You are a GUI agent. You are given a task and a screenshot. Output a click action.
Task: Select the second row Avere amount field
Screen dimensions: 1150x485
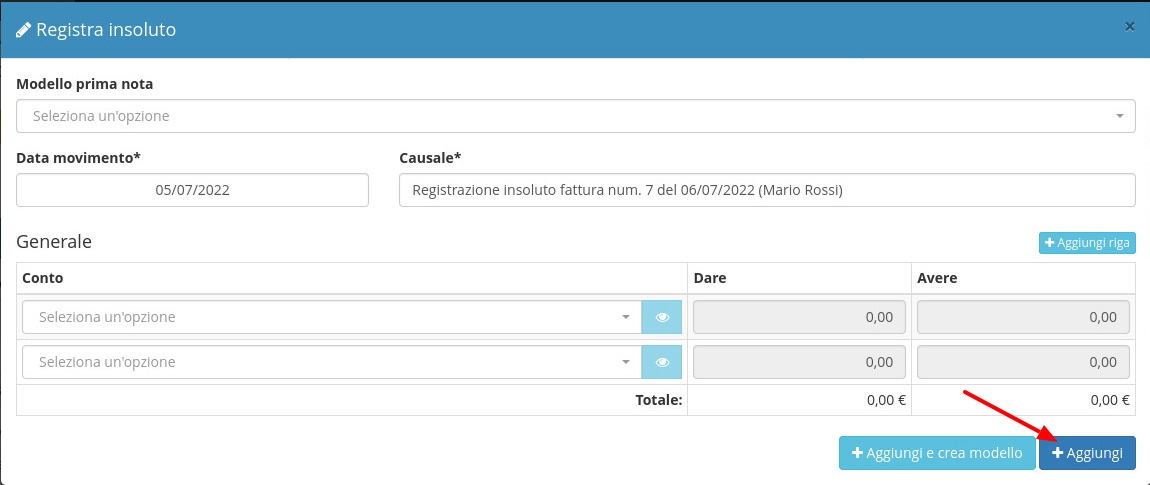click(x=1023, y=362)
